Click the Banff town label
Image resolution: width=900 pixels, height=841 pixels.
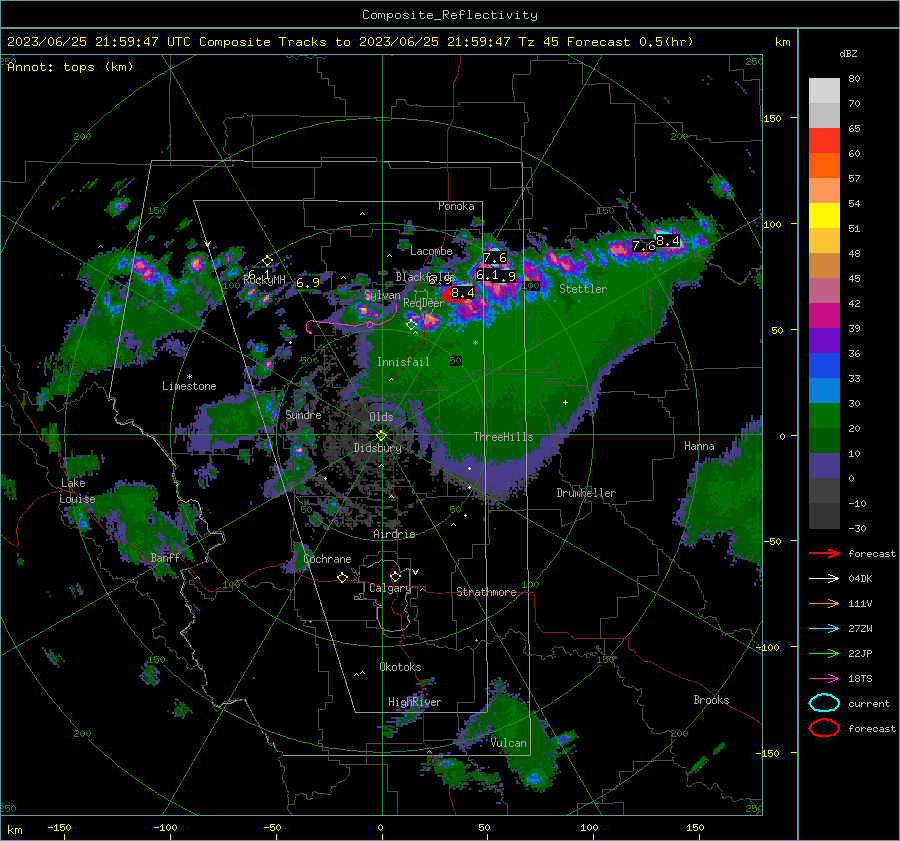(x=165, y=557)
